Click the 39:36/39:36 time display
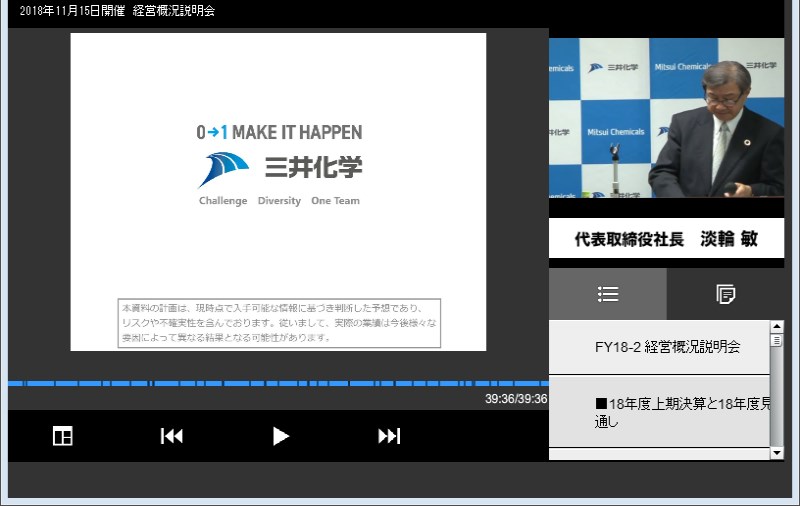 pyautogui.click(x=516, y=399)
